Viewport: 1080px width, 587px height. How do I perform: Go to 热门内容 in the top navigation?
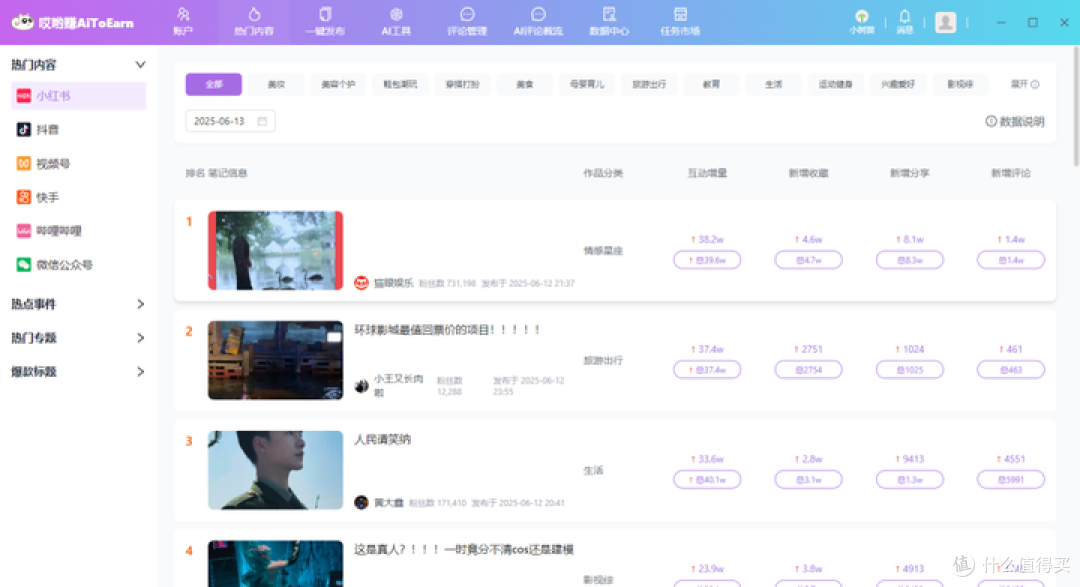[x=253, y=22]
